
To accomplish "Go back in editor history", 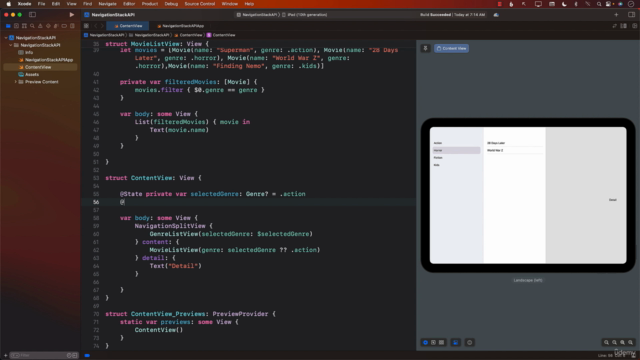I will [96, 26].
